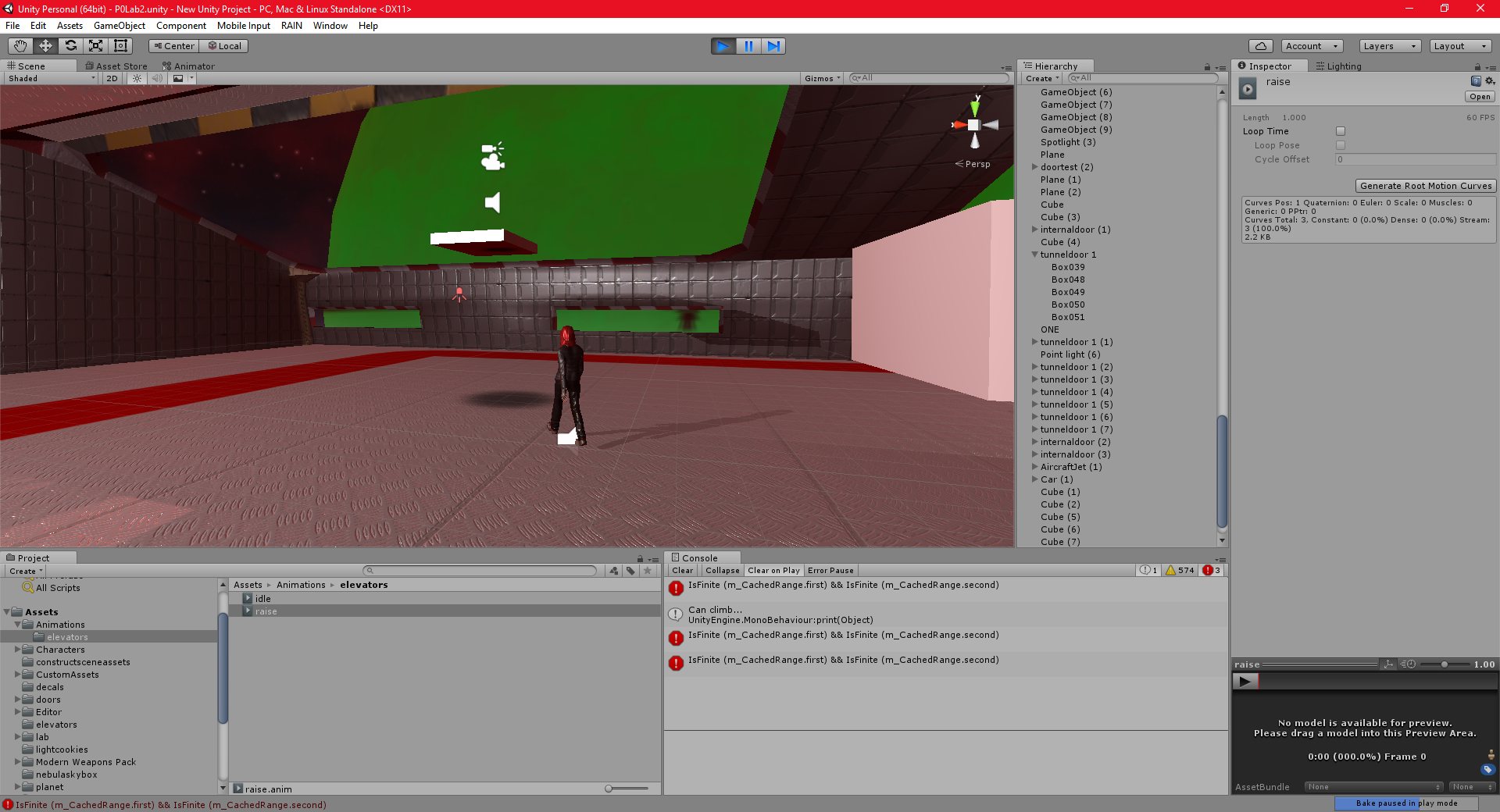1500x812 pixels.
Task: Expand the Characters folder
Action: point(17,650)
